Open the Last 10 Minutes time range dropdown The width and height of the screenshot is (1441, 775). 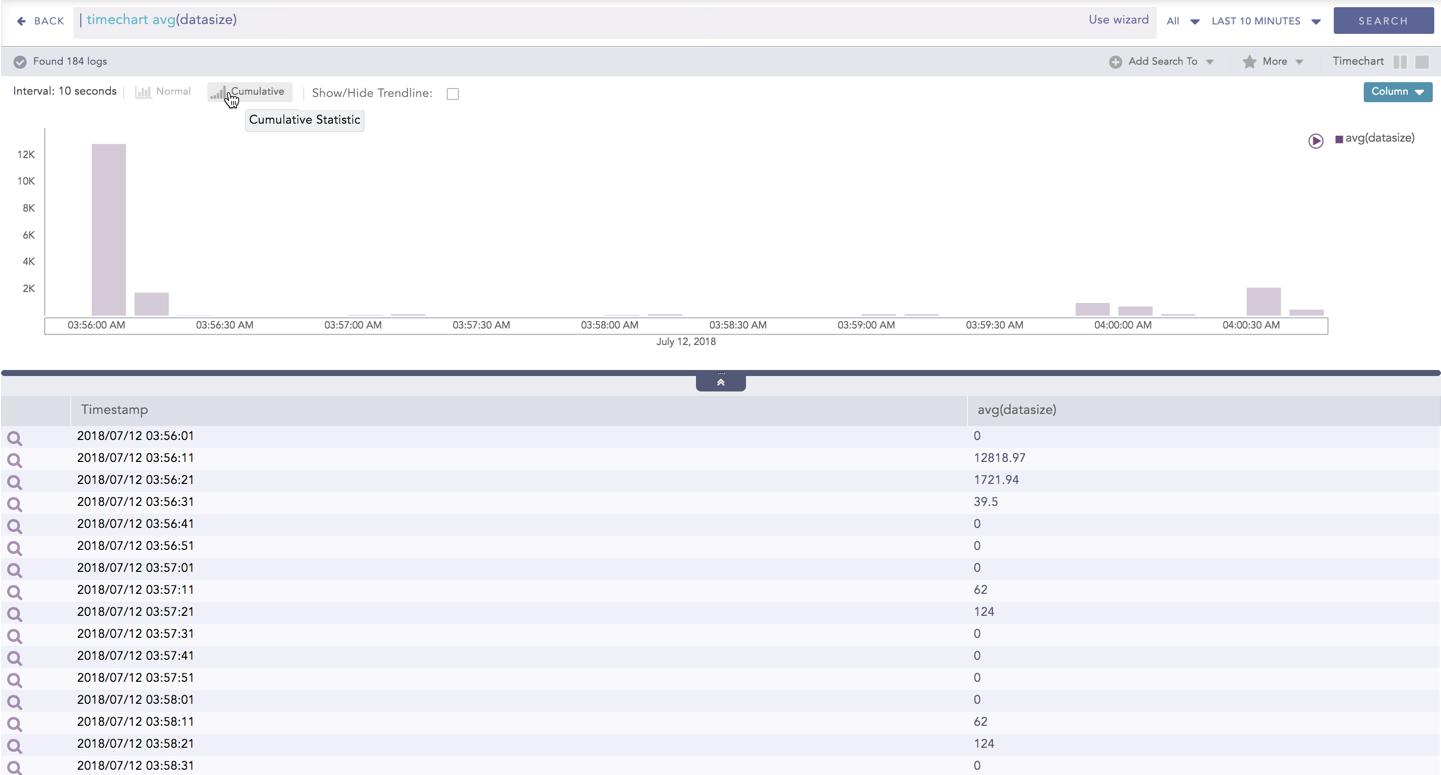pyautogui.click(x=1265, y=21)
